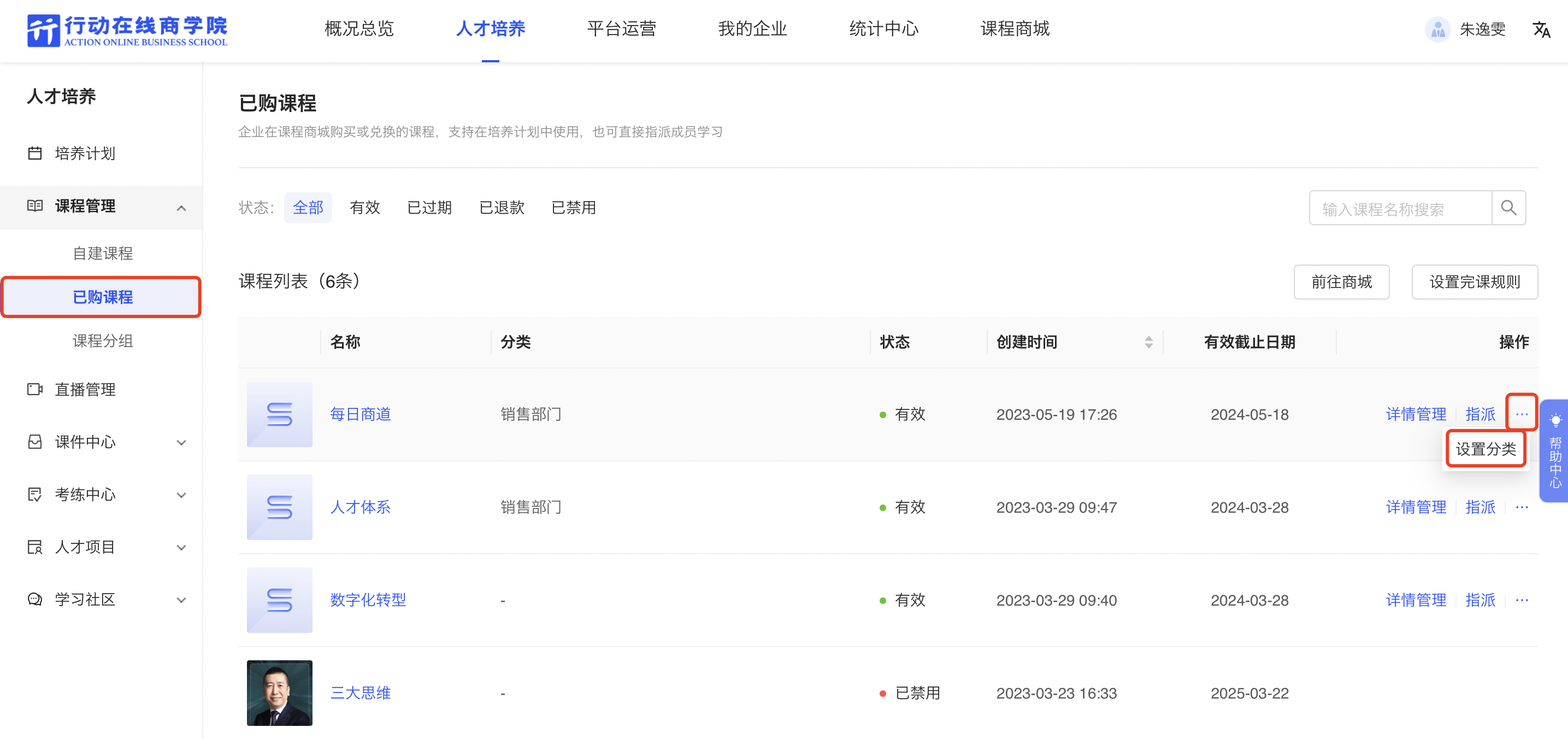Expand the 课件中心 sidebar menu
Screen dimensions: 1568x739
click(181, 443)
